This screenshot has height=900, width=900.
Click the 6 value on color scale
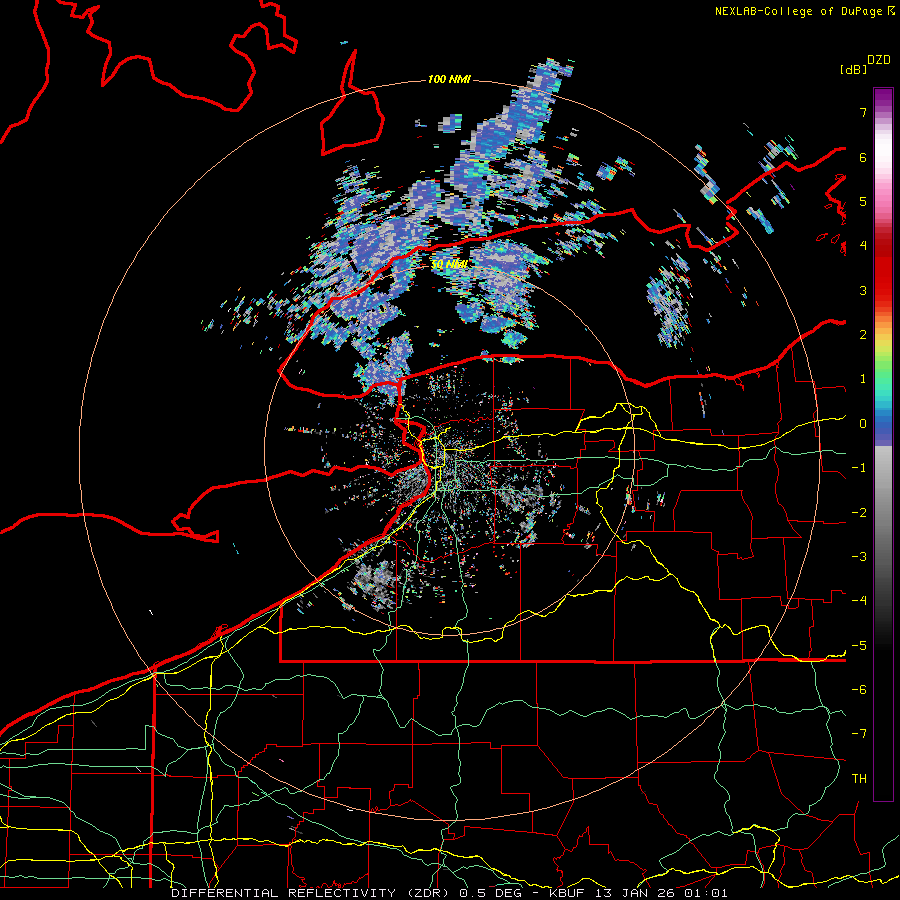863,157
